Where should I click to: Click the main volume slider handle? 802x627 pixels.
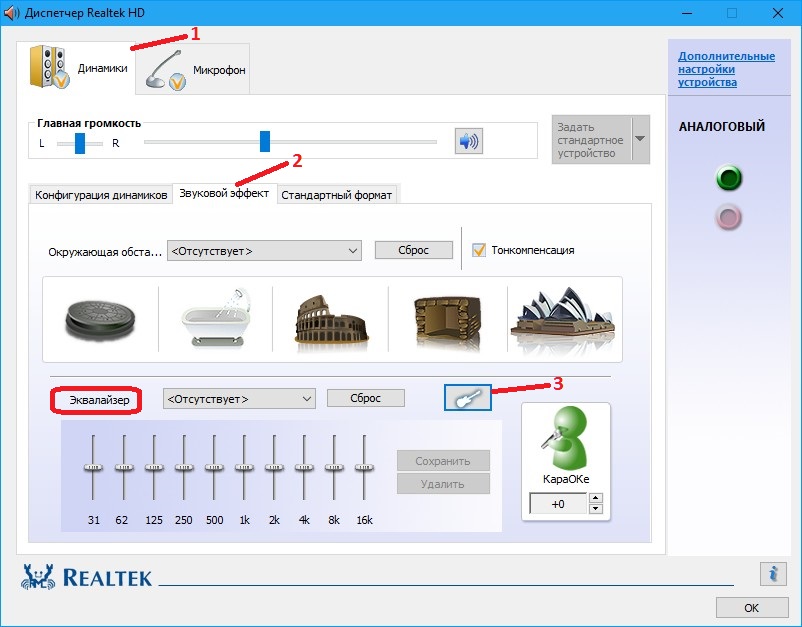pyautogui.click(x=264, y=141)
